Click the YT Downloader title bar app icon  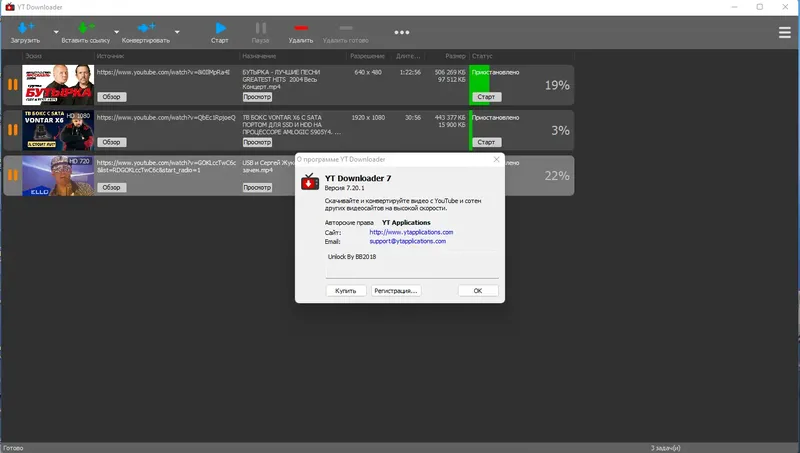point(10,7)
